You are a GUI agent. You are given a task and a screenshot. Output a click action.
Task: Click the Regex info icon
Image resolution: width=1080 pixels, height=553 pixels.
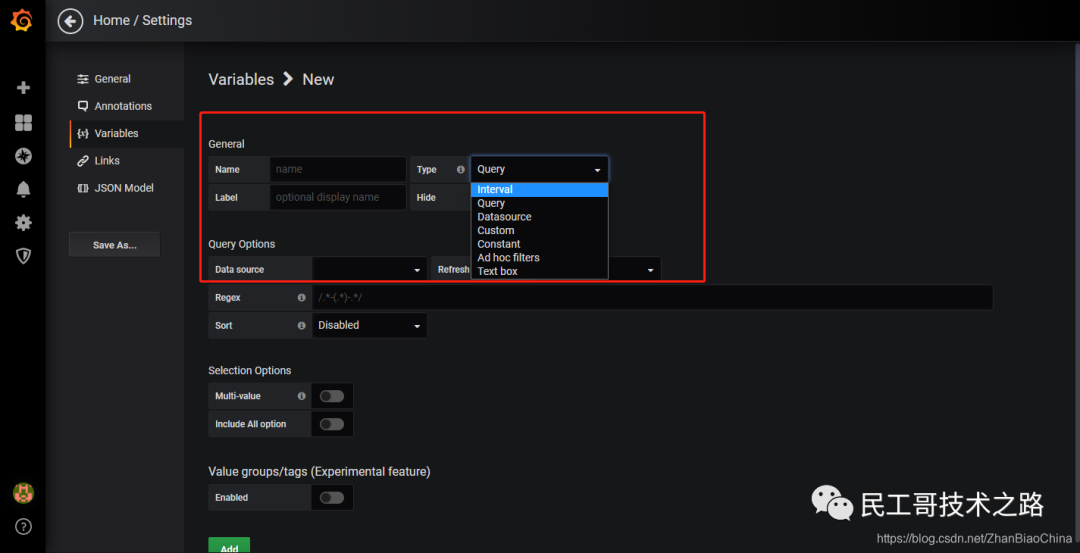click(301, 298)
